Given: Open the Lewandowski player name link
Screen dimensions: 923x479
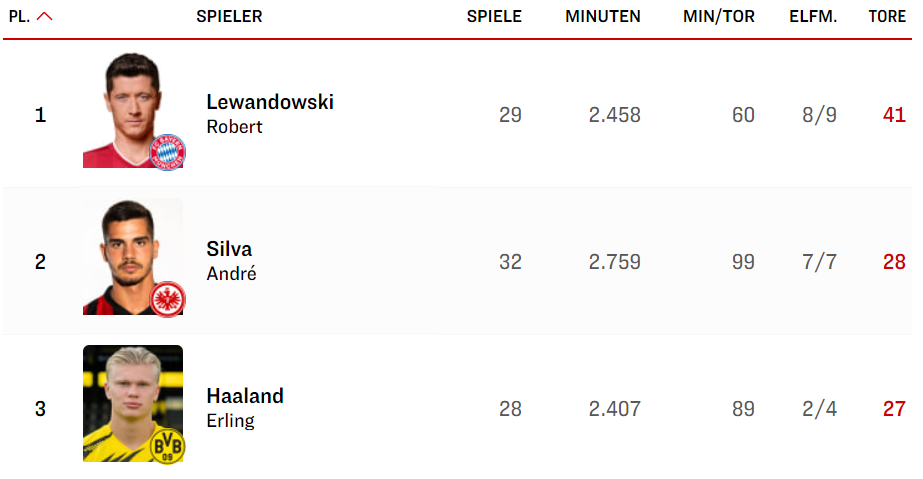Looking at the screenshot, I should (x=270, y=102).
